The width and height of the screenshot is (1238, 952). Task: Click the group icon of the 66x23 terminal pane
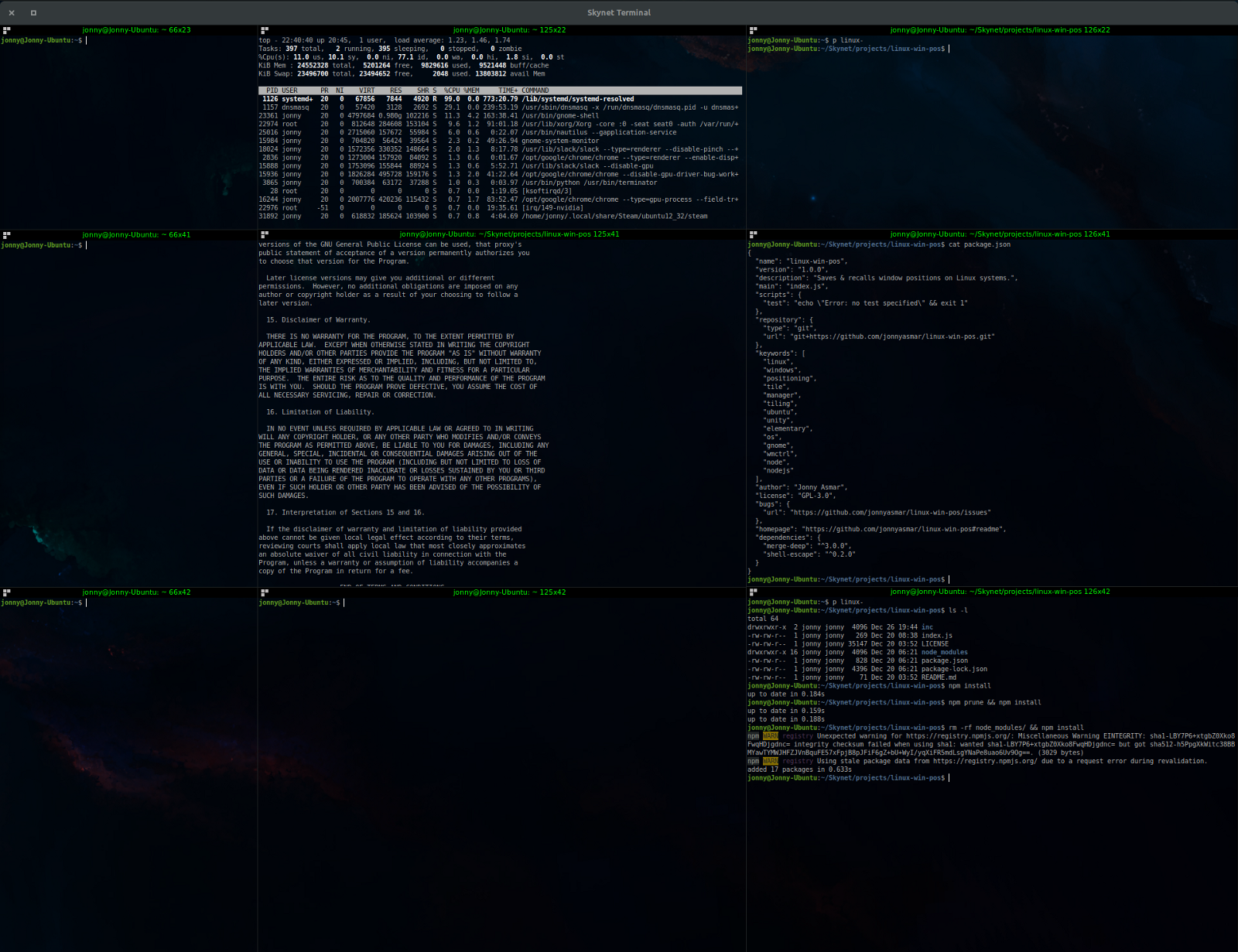(6, 30)
